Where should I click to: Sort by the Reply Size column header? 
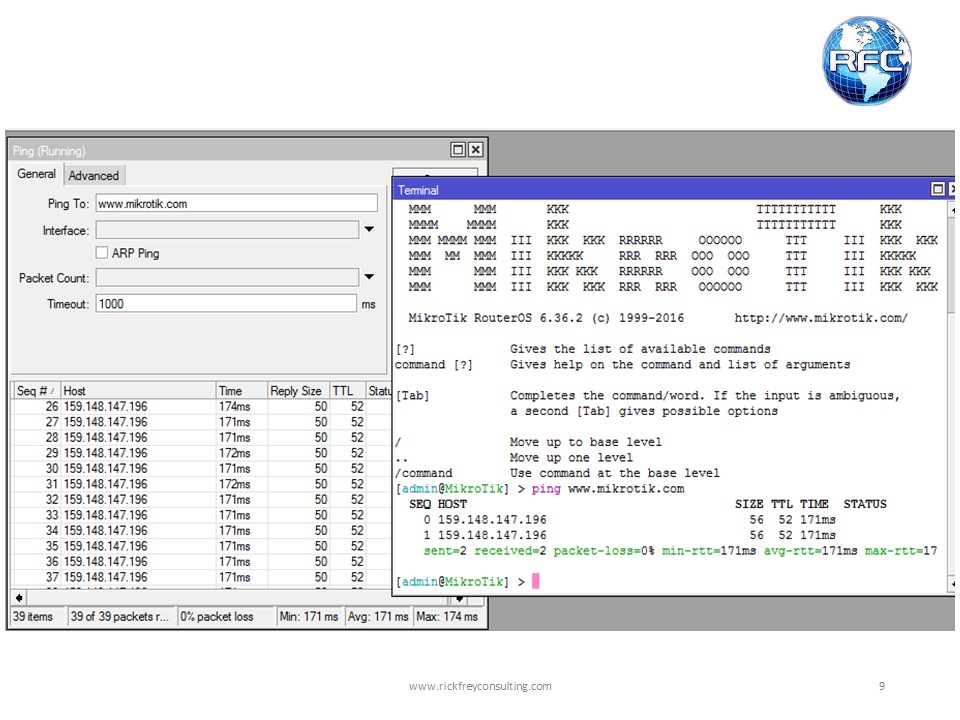pos(298,391)
